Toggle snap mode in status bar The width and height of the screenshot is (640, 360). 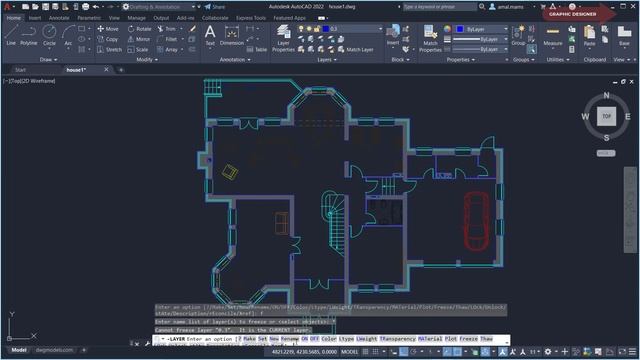coord(376,351)
